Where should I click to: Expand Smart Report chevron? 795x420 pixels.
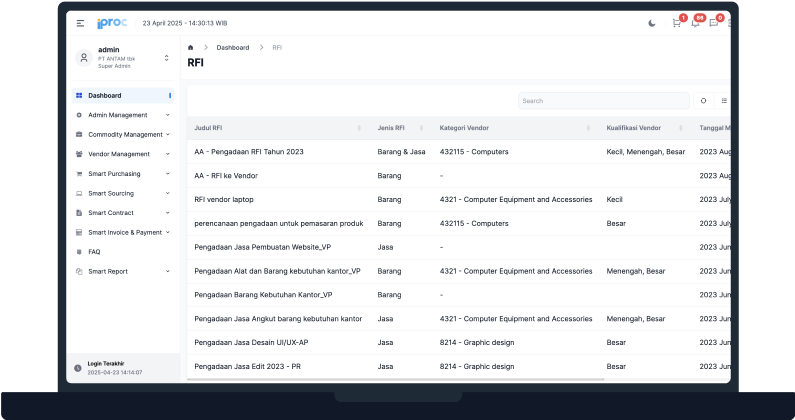[167, 271]
